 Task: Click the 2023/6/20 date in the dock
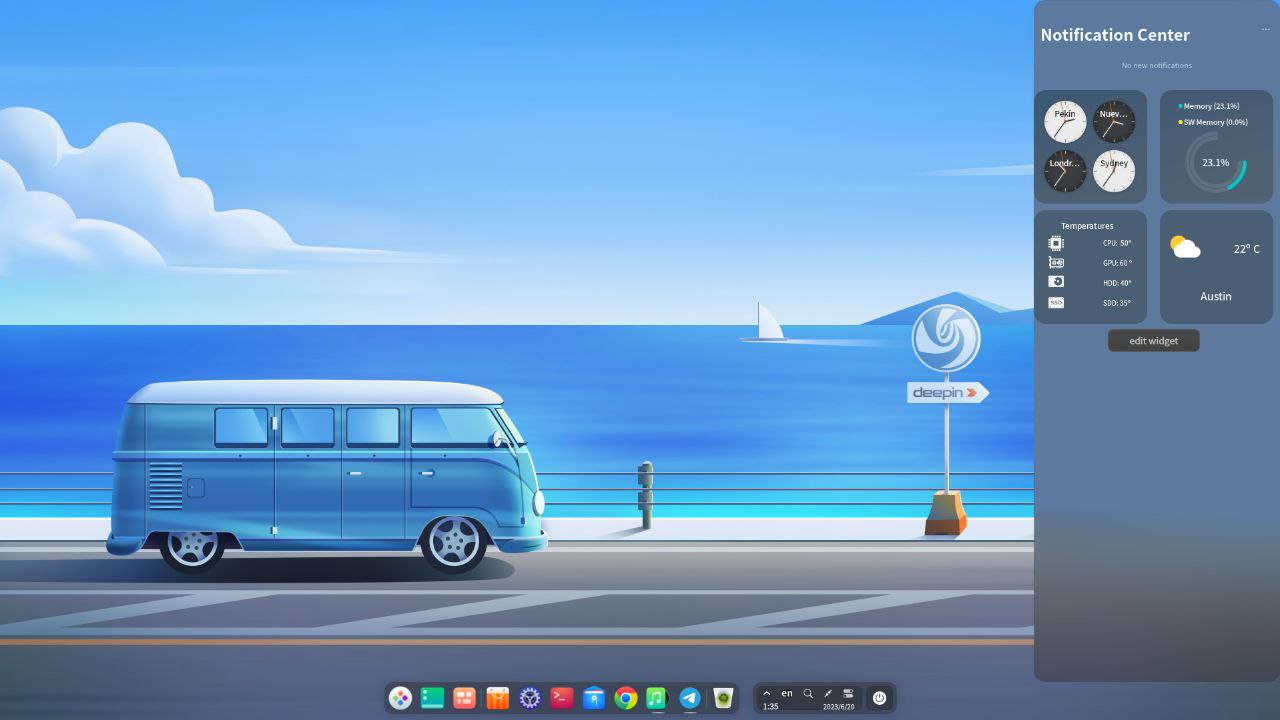[839, 707]
